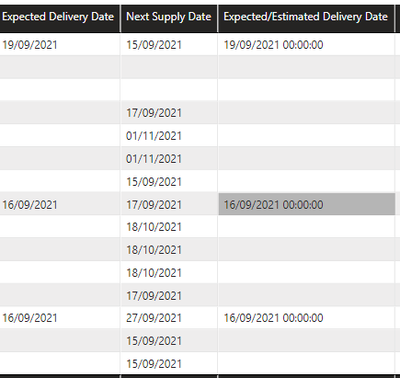
Task: Click 17/09/2021 beside the highlighted cell
Action: tap(154, 205)
